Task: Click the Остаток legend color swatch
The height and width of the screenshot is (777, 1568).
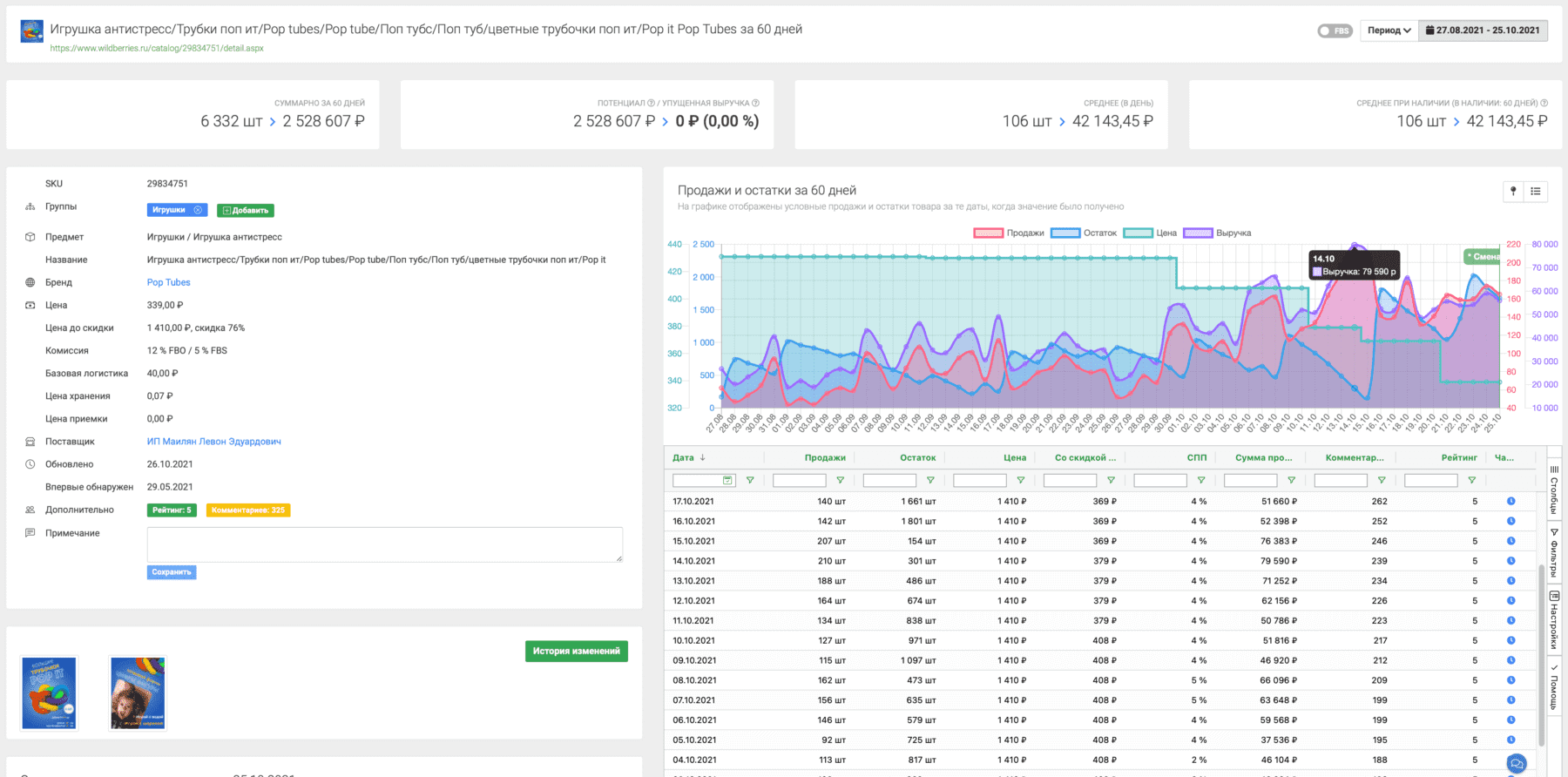Action: point(1065,233)
